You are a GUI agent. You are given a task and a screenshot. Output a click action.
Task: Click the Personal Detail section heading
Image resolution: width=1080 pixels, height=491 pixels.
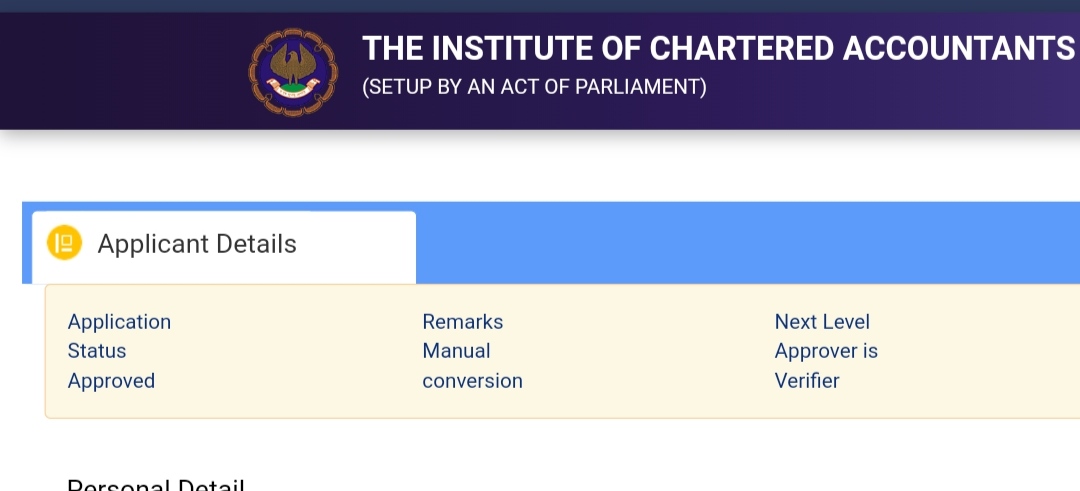point(156,484)
